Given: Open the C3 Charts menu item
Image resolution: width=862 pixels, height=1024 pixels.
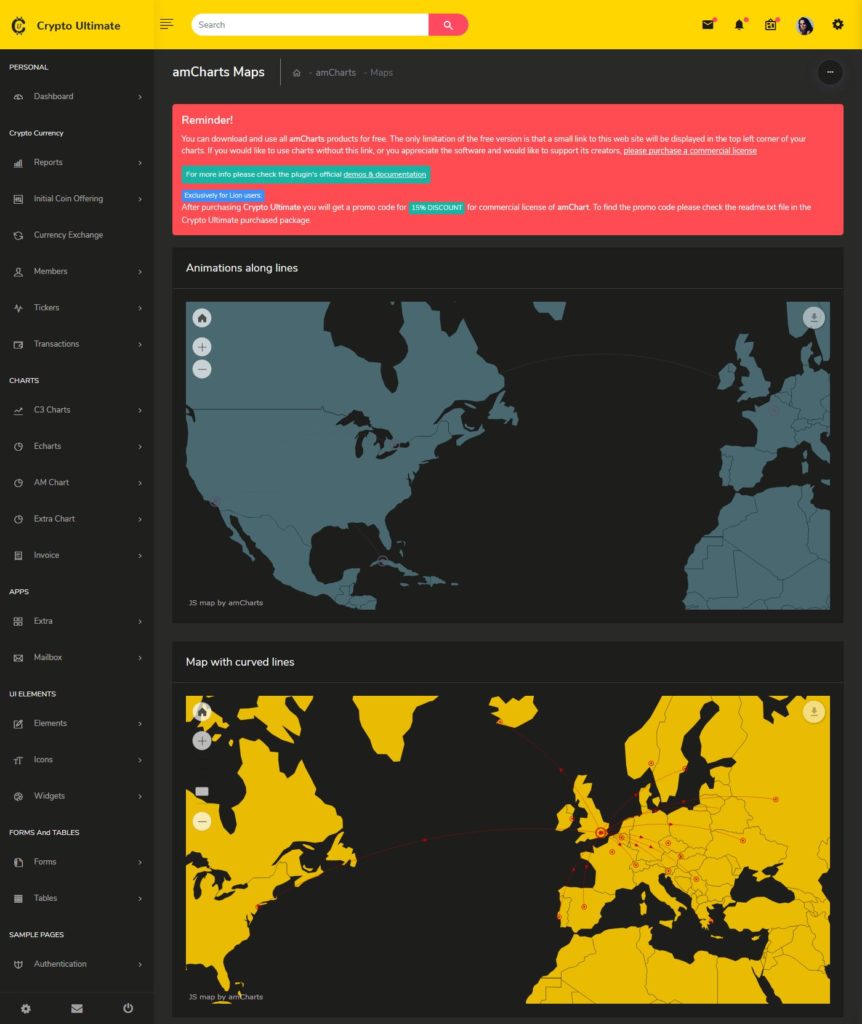Looking at the screenshot, I should point(77,410).
